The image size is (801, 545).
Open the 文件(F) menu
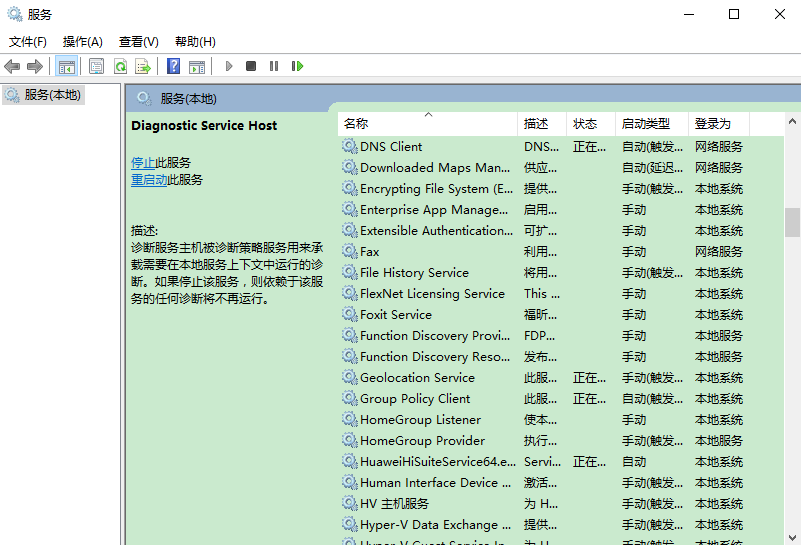[x=28, y=42]
